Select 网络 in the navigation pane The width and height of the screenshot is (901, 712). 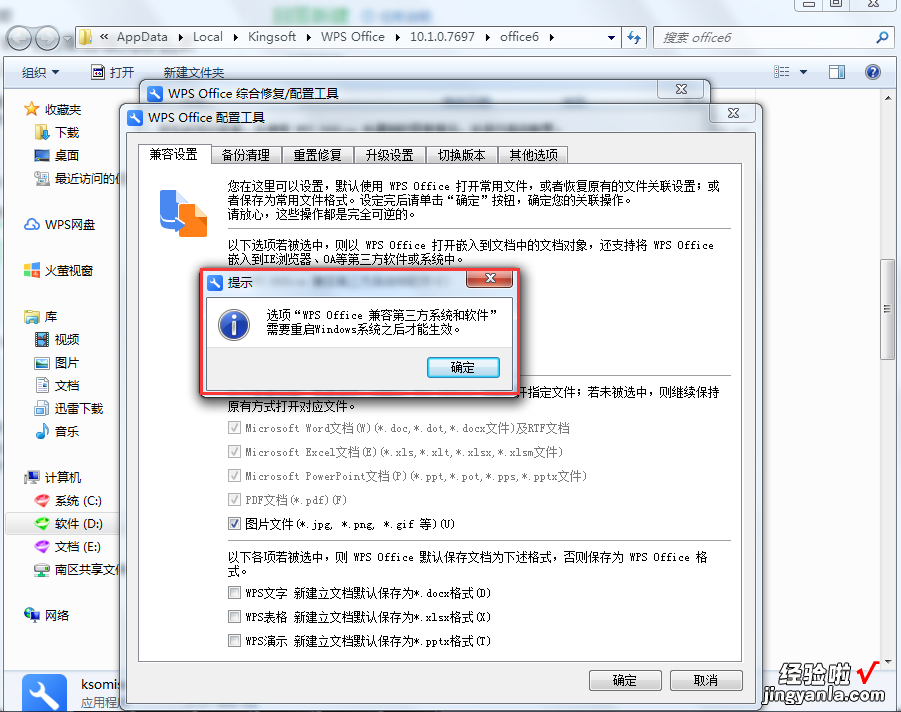[x=47, y=615]
